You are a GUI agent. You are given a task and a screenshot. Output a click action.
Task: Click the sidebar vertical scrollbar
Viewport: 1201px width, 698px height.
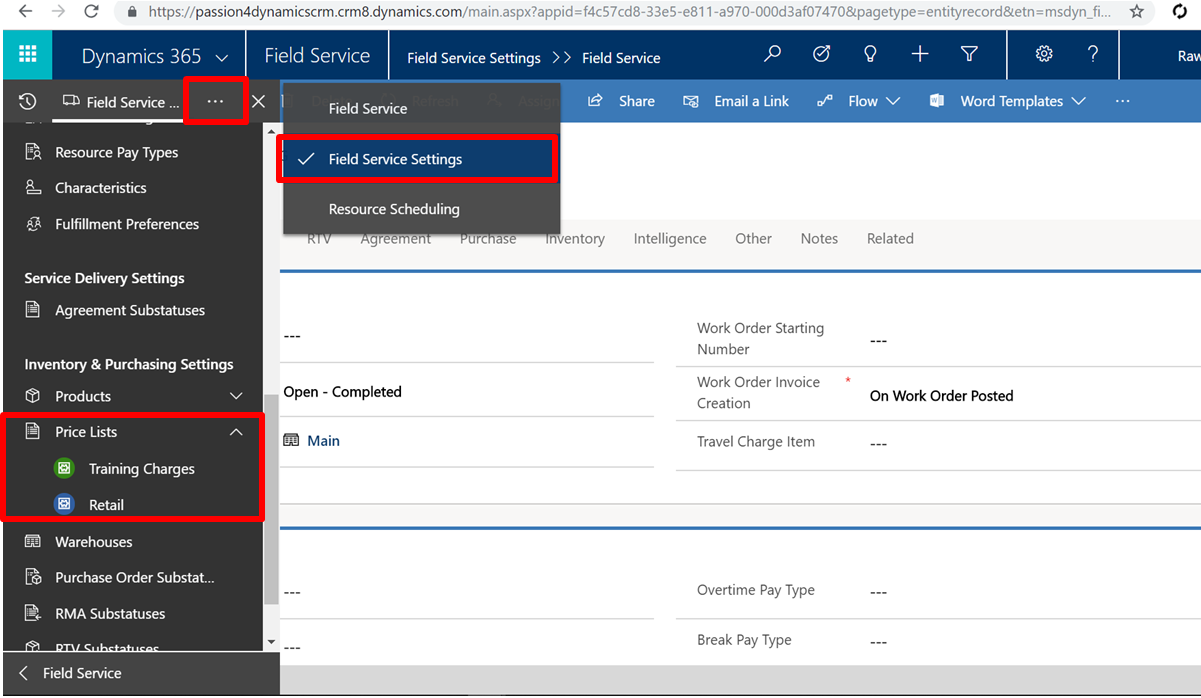(x=270, y=500)
